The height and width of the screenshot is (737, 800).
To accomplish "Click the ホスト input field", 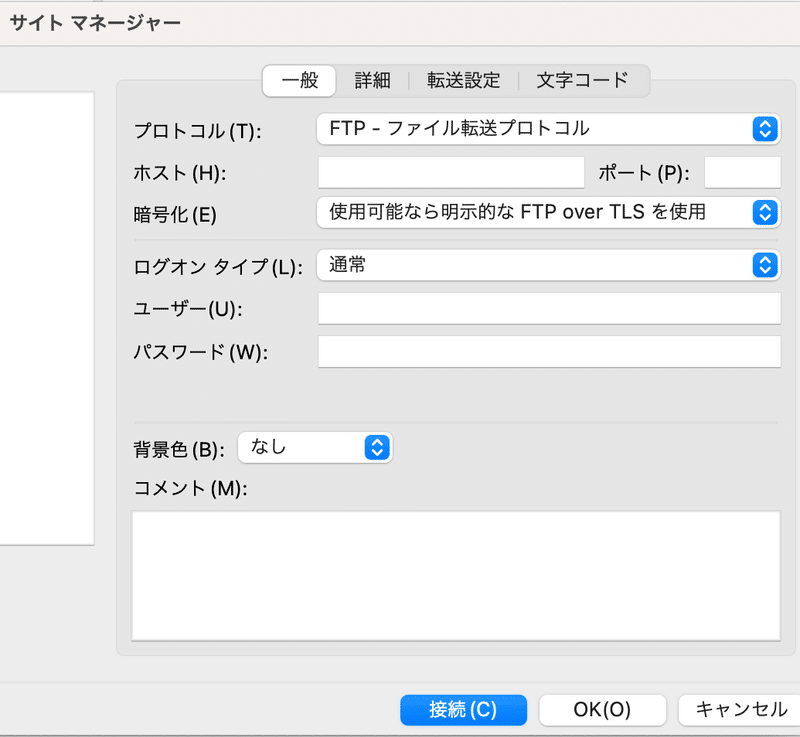I will [x=450, y=172].
